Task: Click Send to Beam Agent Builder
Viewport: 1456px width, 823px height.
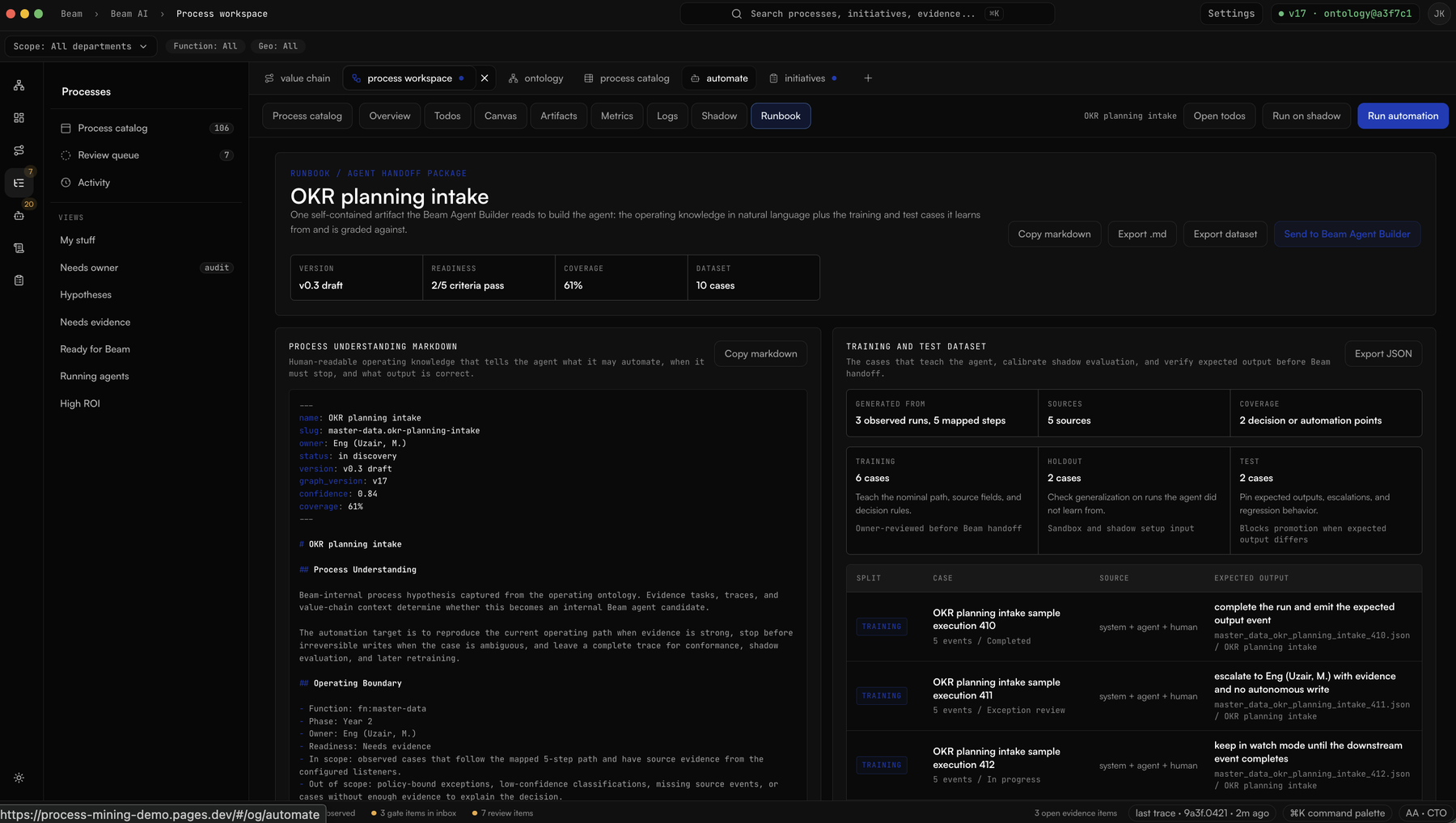Action: [x=1347, y=234]
